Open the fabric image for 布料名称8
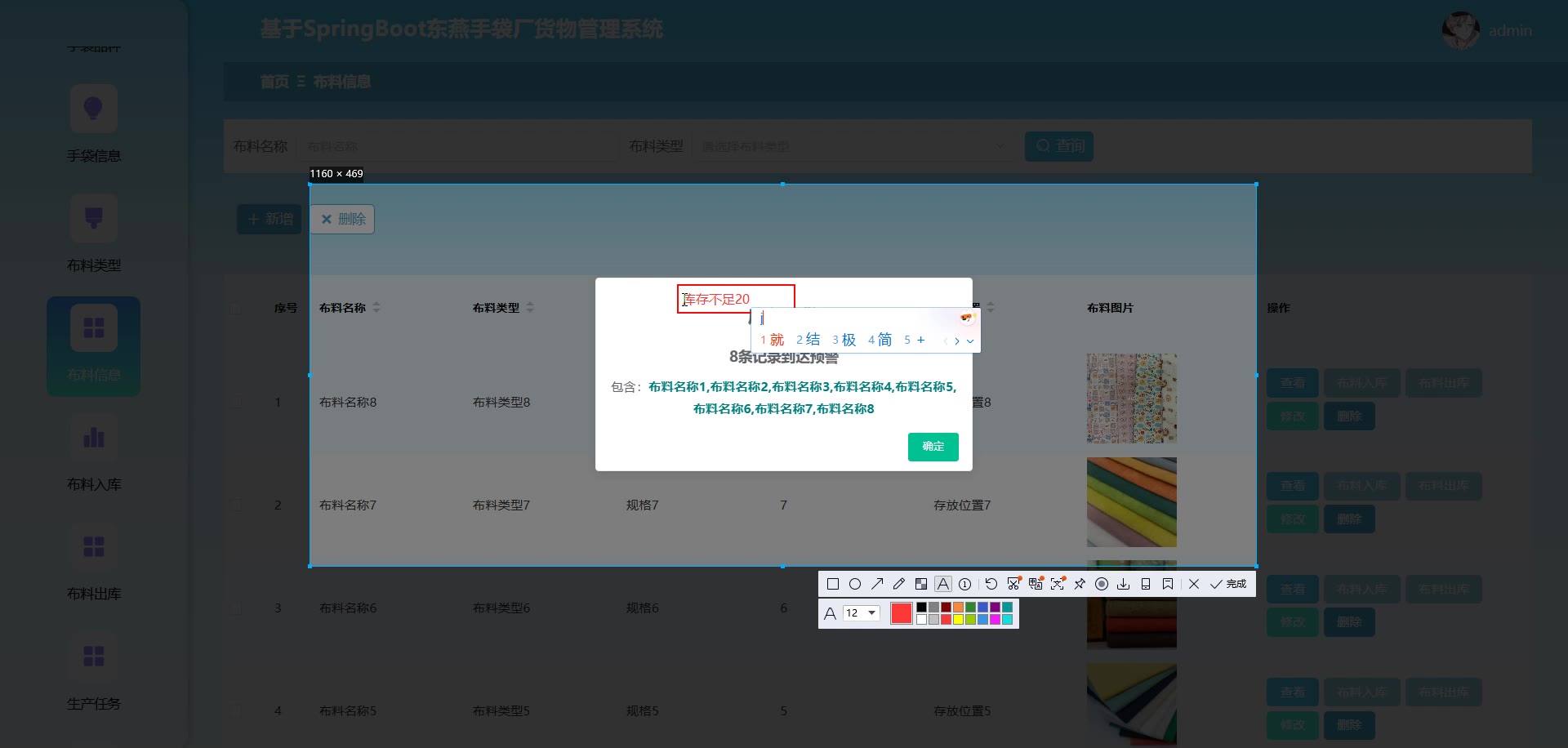1568x748 pixels. (1132, 398)
